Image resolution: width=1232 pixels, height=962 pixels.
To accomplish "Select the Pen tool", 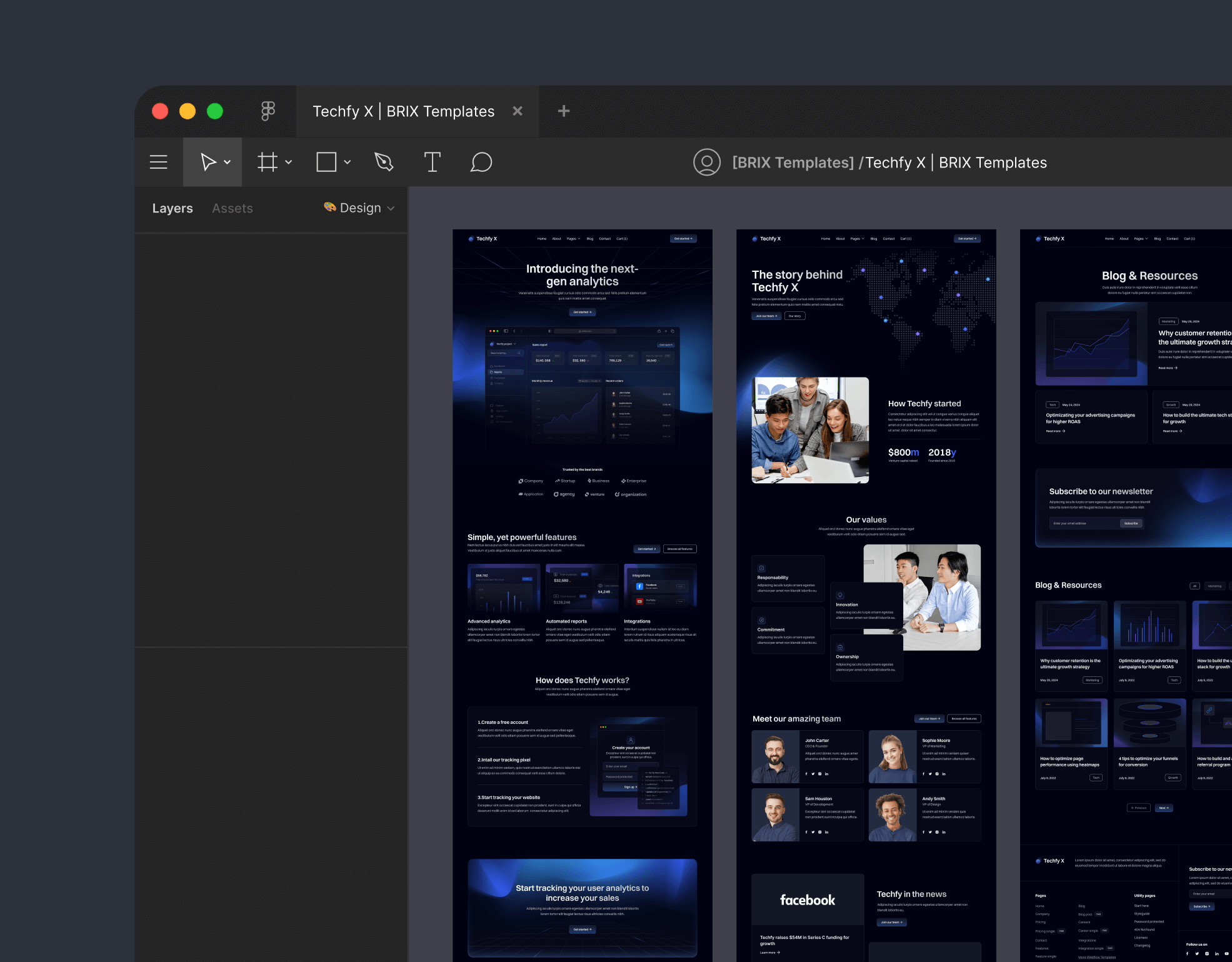I will click(384, 163).
